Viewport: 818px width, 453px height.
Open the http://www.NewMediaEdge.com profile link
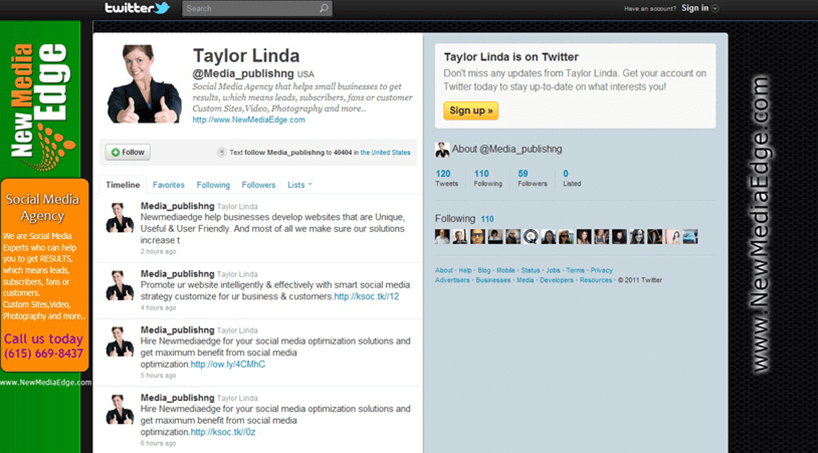tap(249, 120)
